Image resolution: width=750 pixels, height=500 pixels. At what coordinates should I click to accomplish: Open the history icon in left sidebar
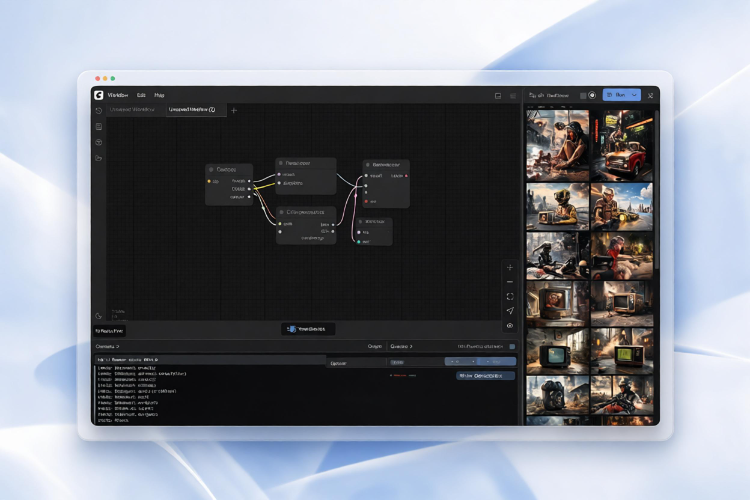[x=99, y=111]
